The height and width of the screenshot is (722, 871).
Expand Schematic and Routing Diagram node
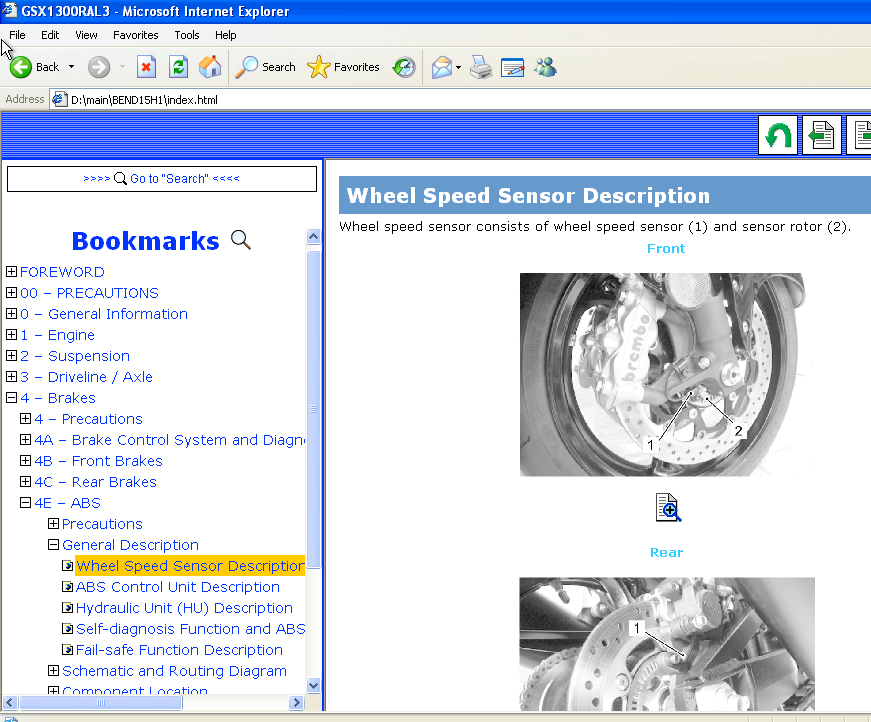pyautogui.click(x=53, y=671)
